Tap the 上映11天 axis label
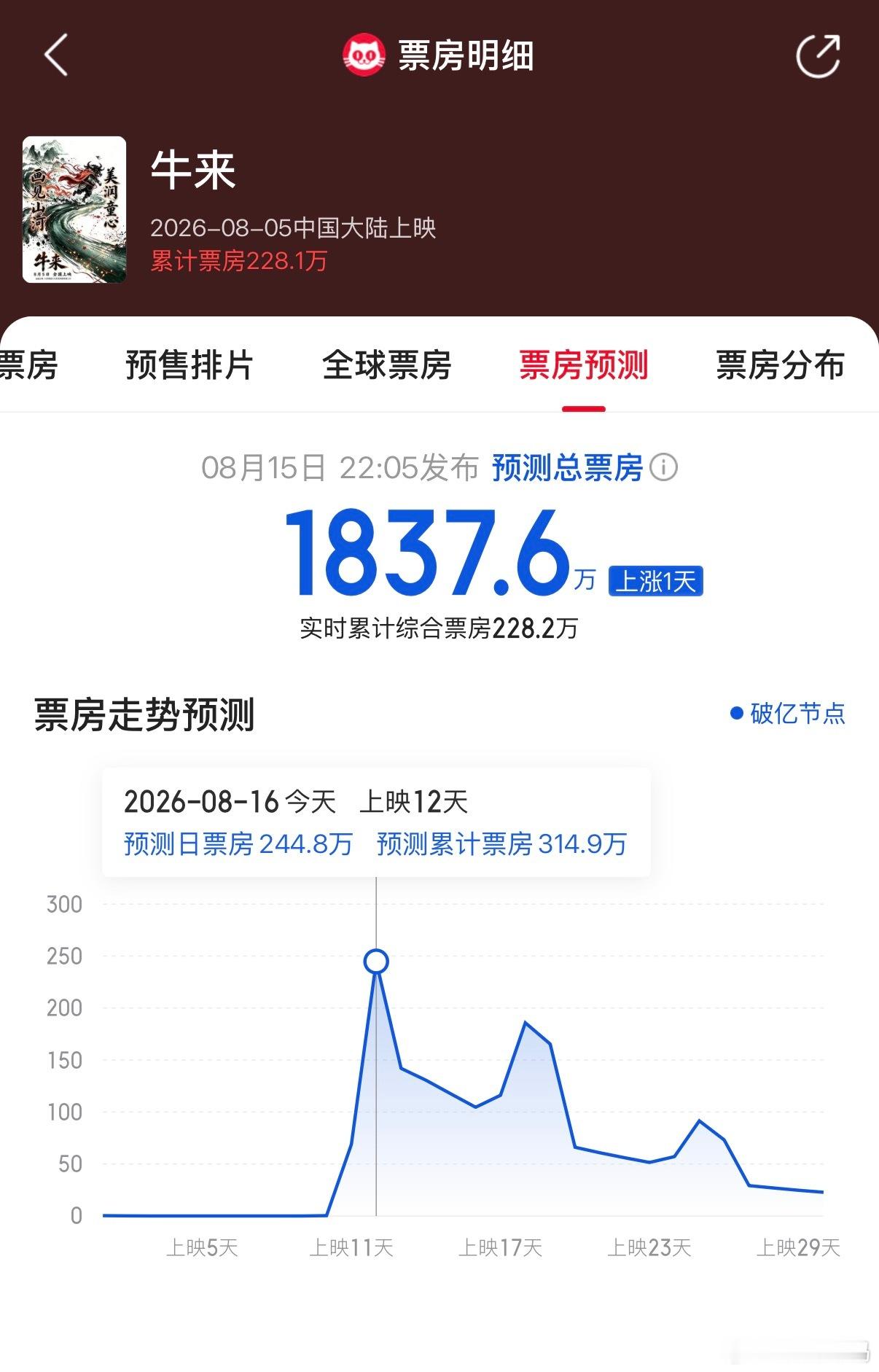The height and width of the screenshot is (1372, 879). pos(351,1248)
